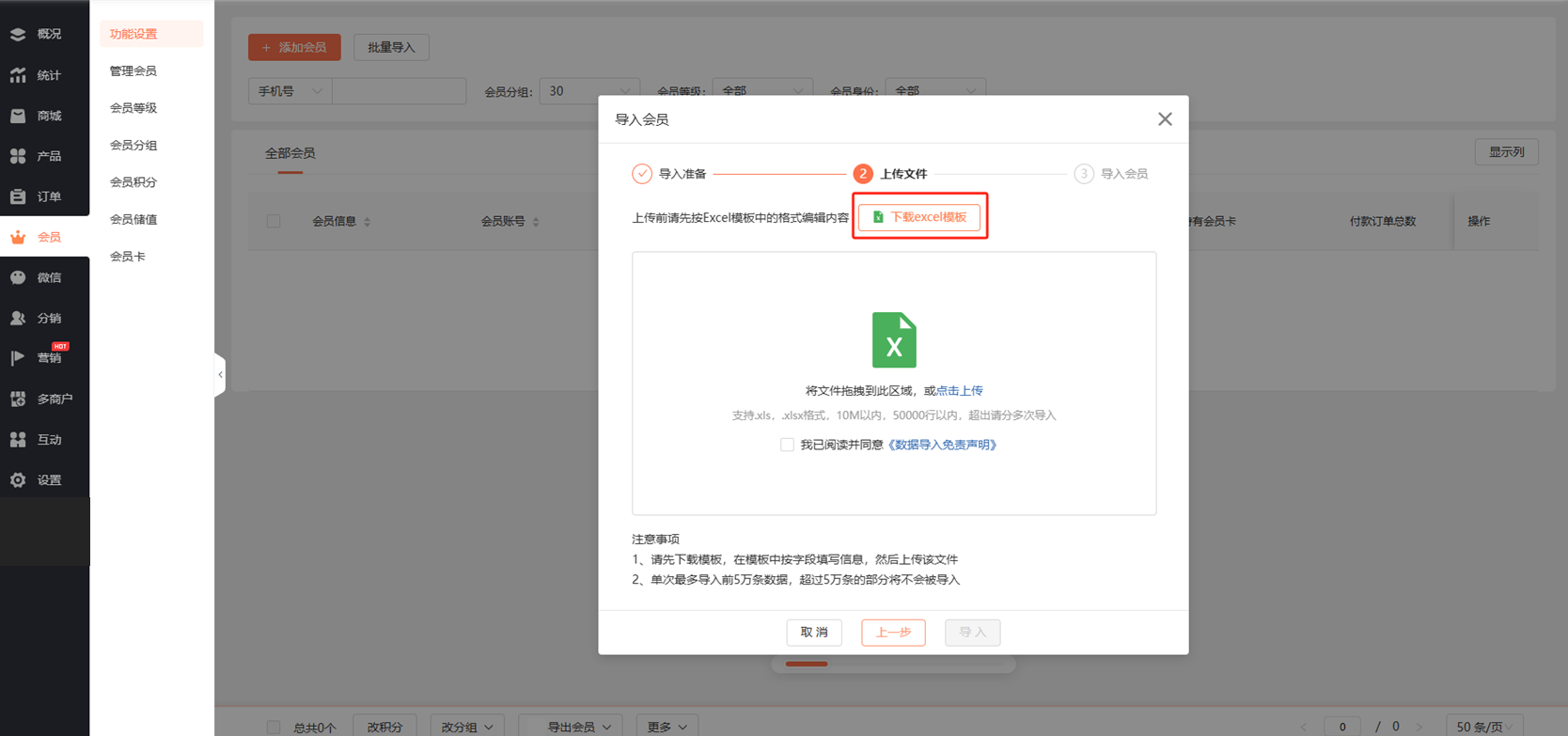Select 会员等级 in the submenu
The image size is (1568, 736).
(133, 108)
